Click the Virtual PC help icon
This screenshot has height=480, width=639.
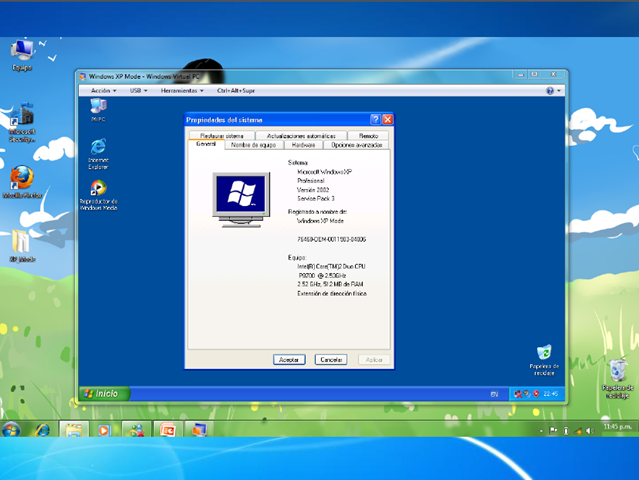click(551, 90)
